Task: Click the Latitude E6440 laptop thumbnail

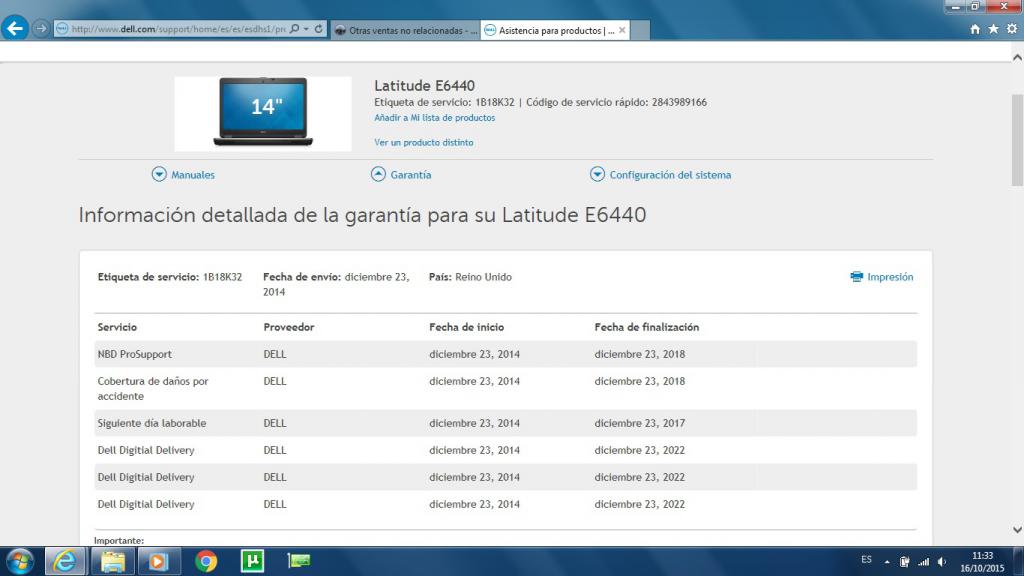Action: tap(263, 113)
